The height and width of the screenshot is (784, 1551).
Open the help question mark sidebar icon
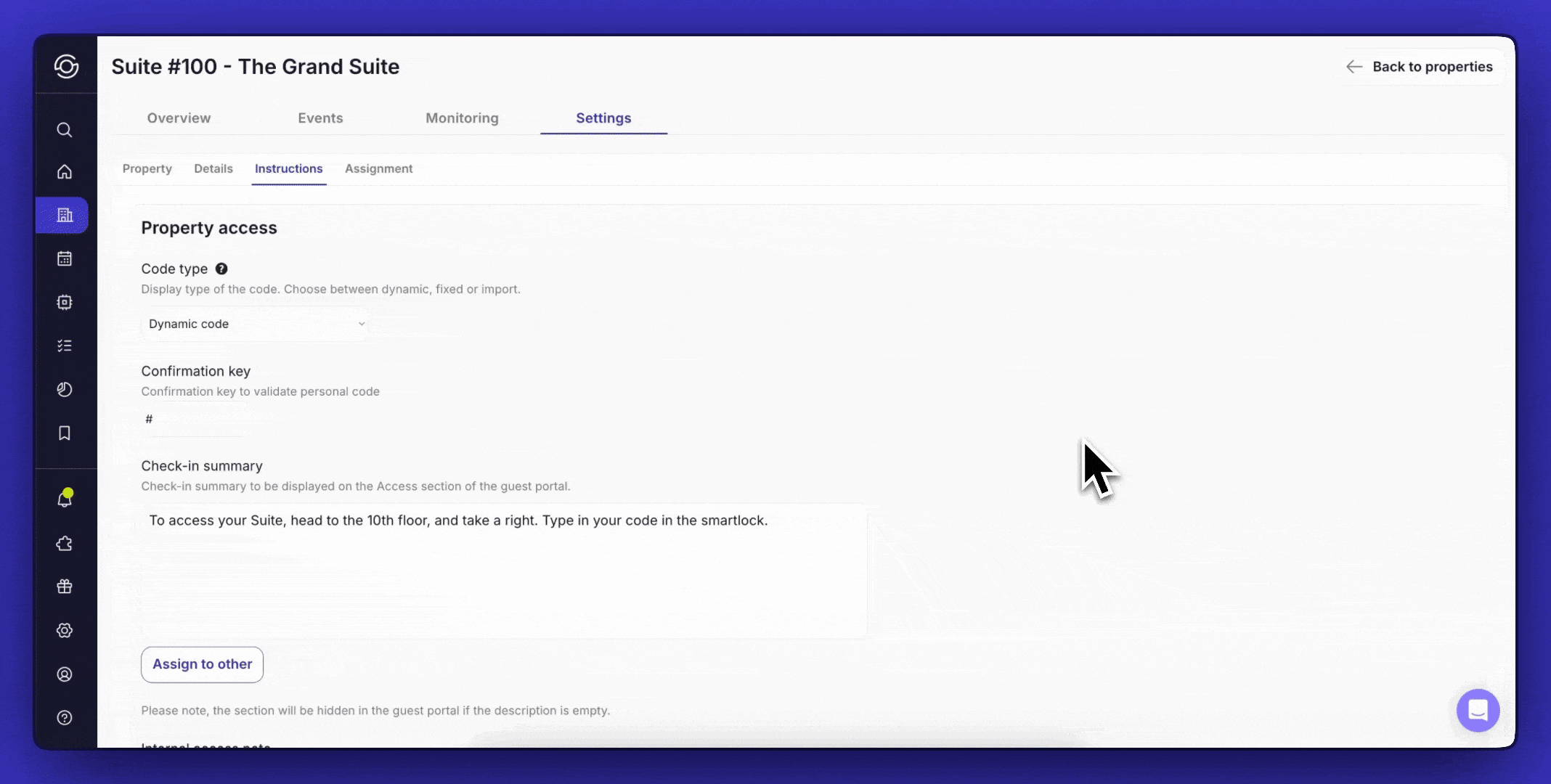(x=65, y=718)
